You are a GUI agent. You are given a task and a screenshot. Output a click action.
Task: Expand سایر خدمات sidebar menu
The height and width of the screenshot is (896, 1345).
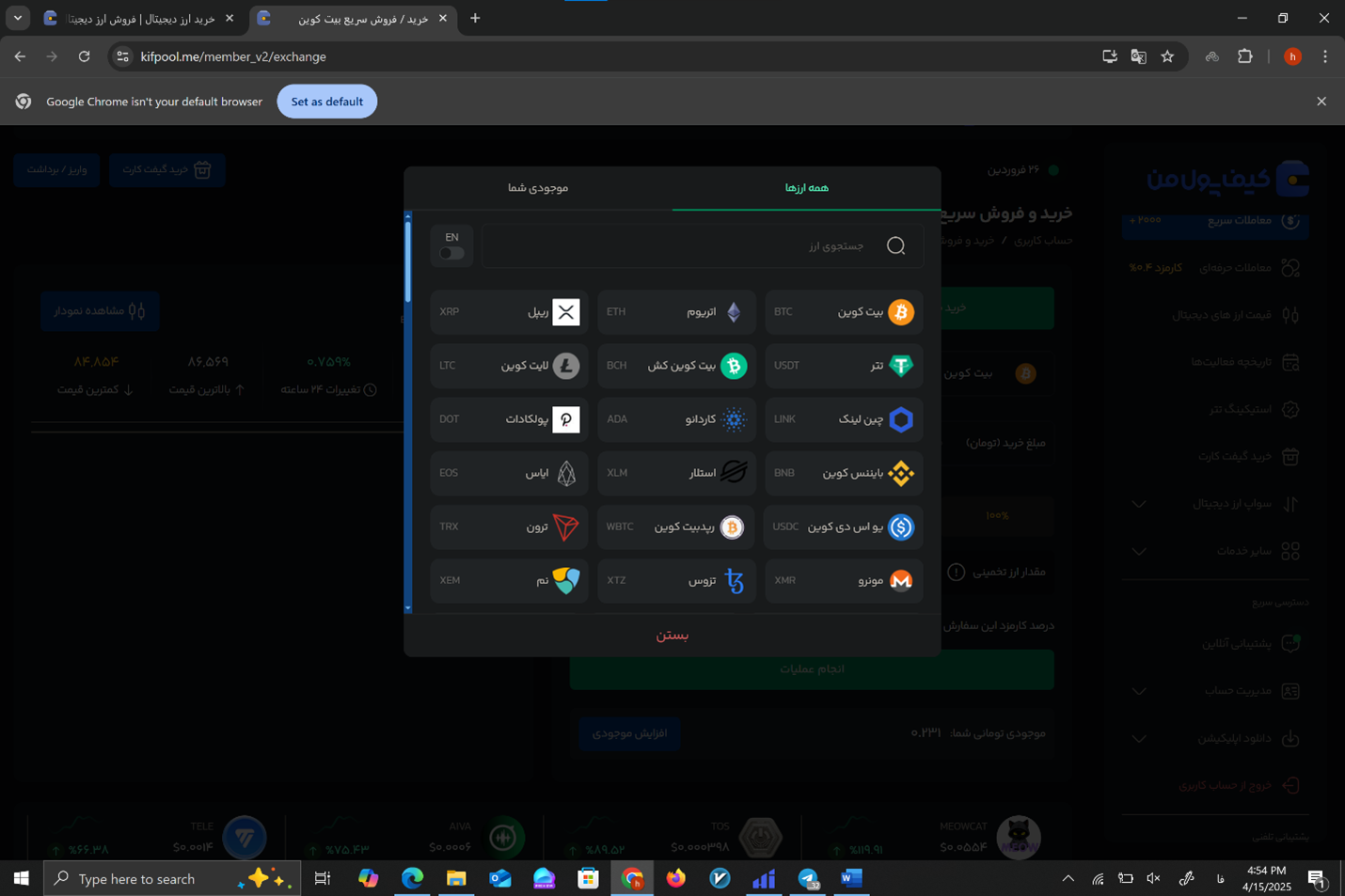[1215, 551]
